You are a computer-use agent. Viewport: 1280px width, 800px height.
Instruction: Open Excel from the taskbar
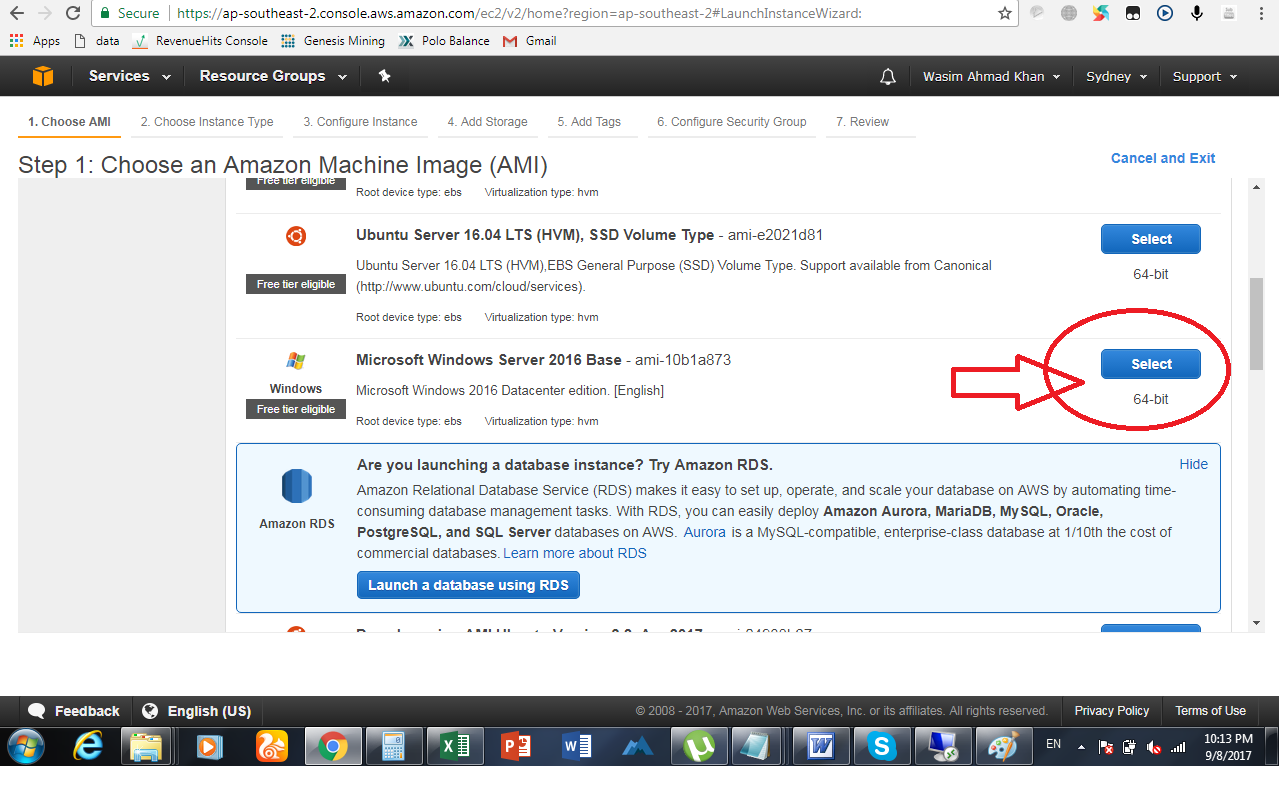tap(455, 746)
